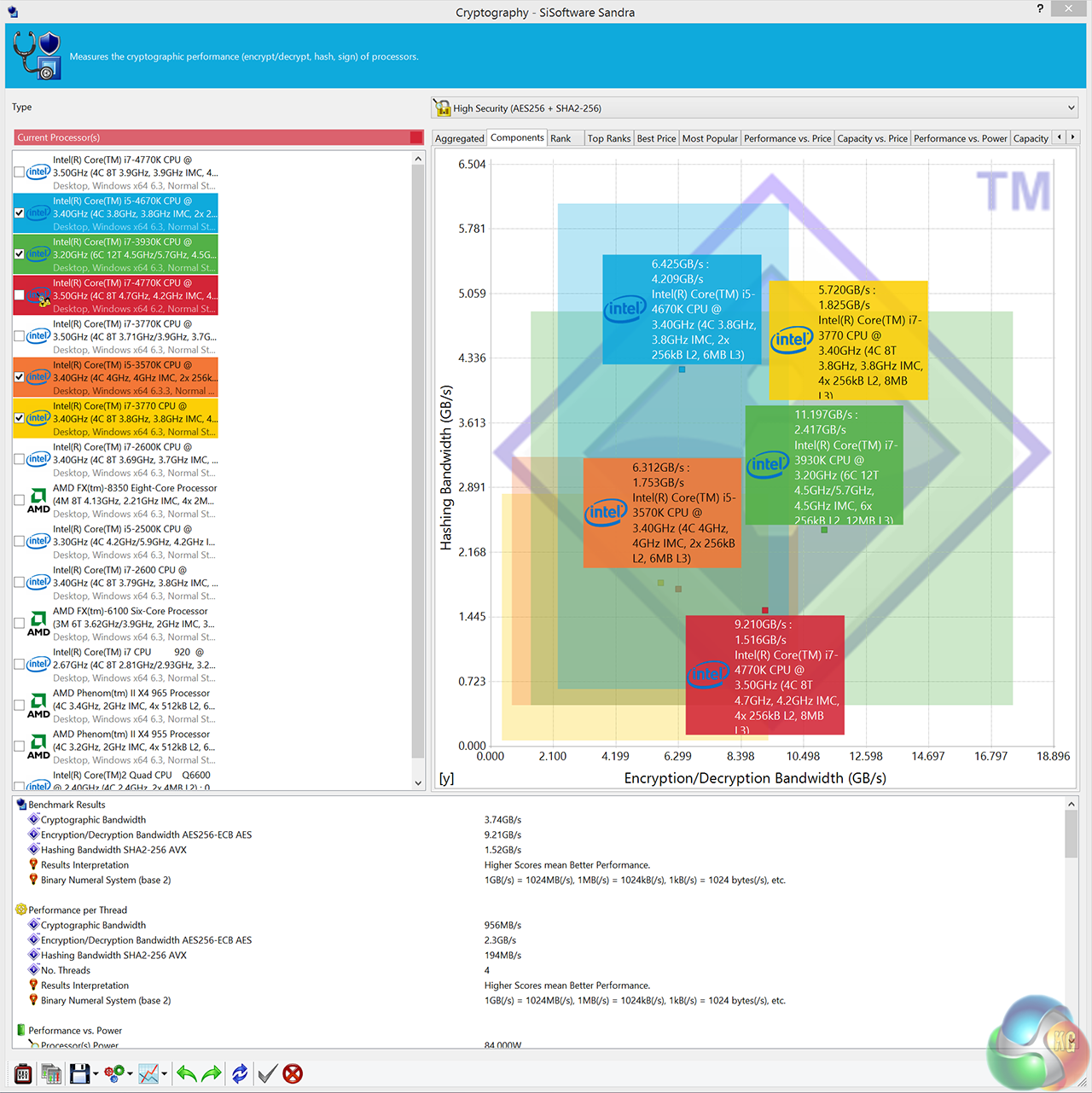Screen dimensions: 1092x1093
Task: Select the Intel i7-2600 CPU list entry
Action: tap(115, 583)
